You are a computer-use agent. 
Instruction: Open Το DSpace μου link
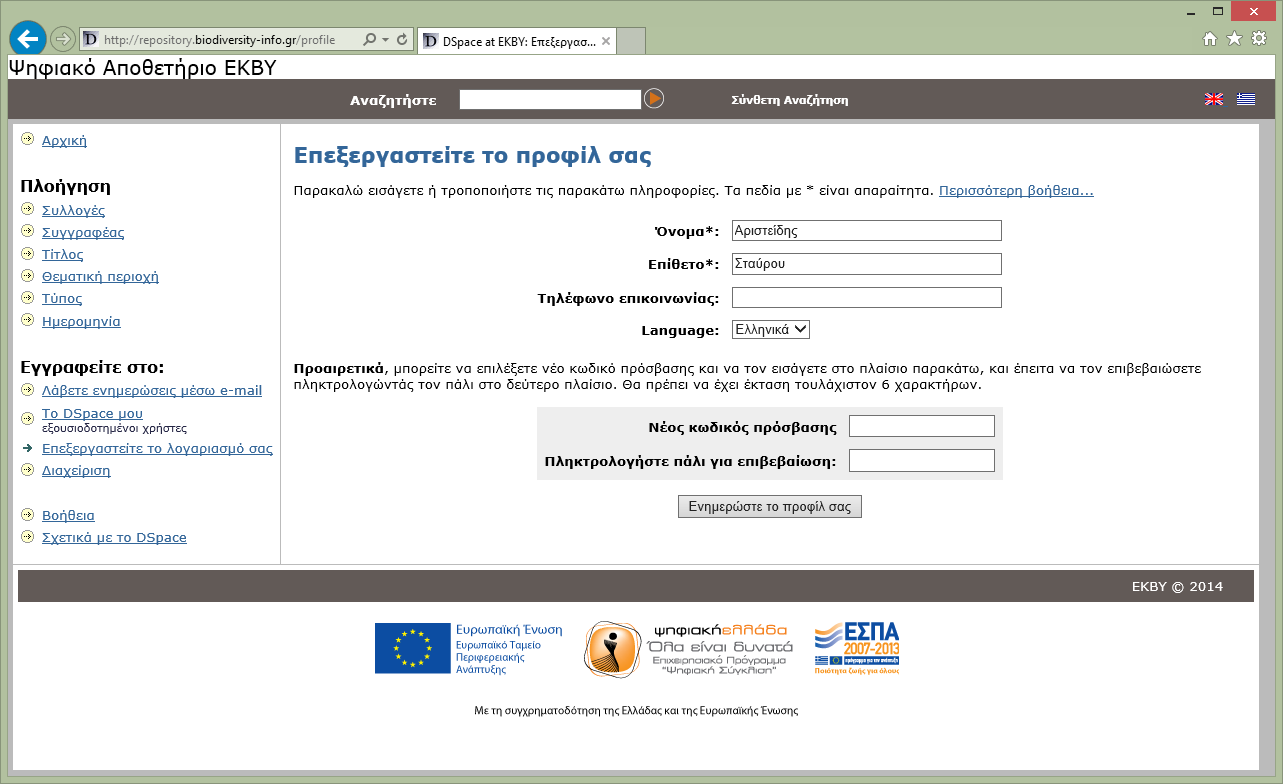[x=92, y=413]
